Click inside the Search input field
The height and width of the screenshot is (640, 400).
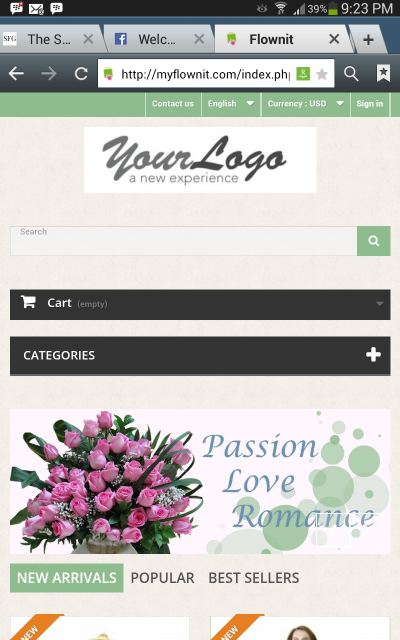point(184,241)
